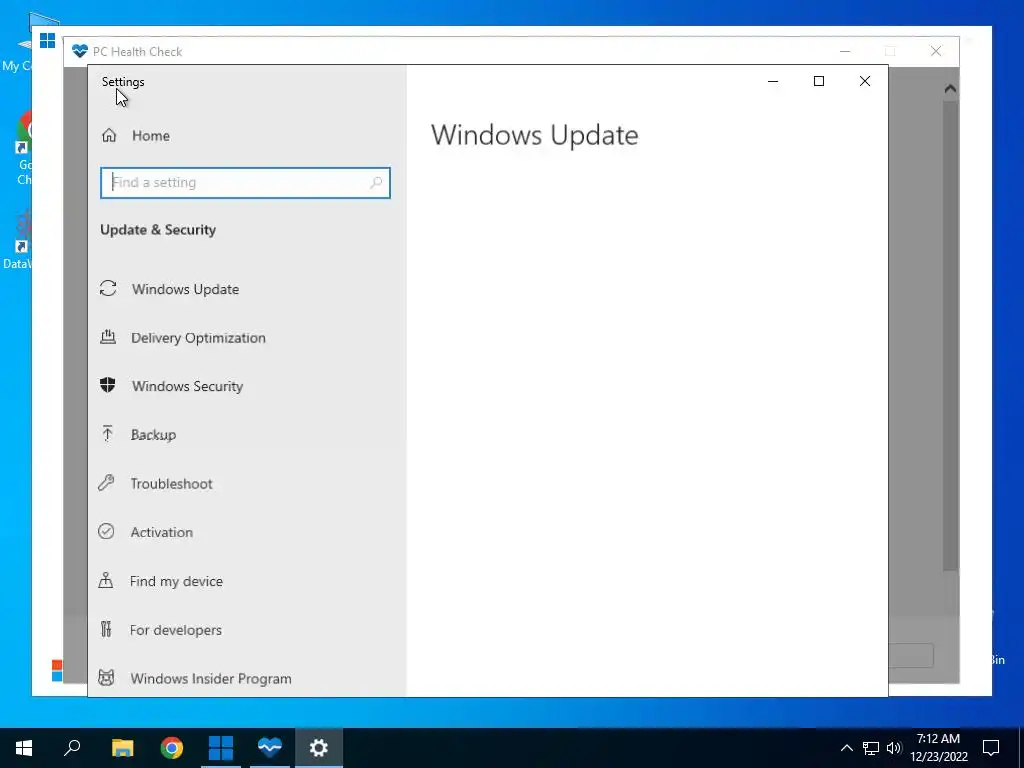Screen dimensions: 1024x768
Task: Close the Settings window
Action: pyautogui.click(x=865, y=81)
